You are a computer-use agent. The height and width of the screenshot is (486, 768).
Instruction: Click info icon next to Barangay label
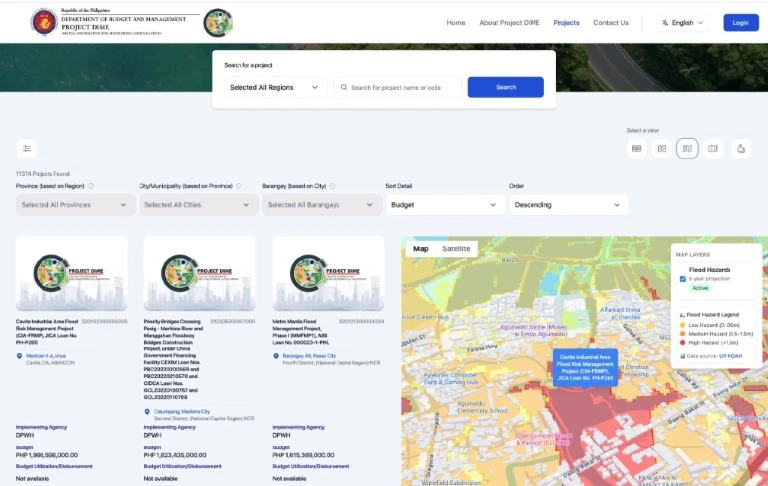pos(333,186)
